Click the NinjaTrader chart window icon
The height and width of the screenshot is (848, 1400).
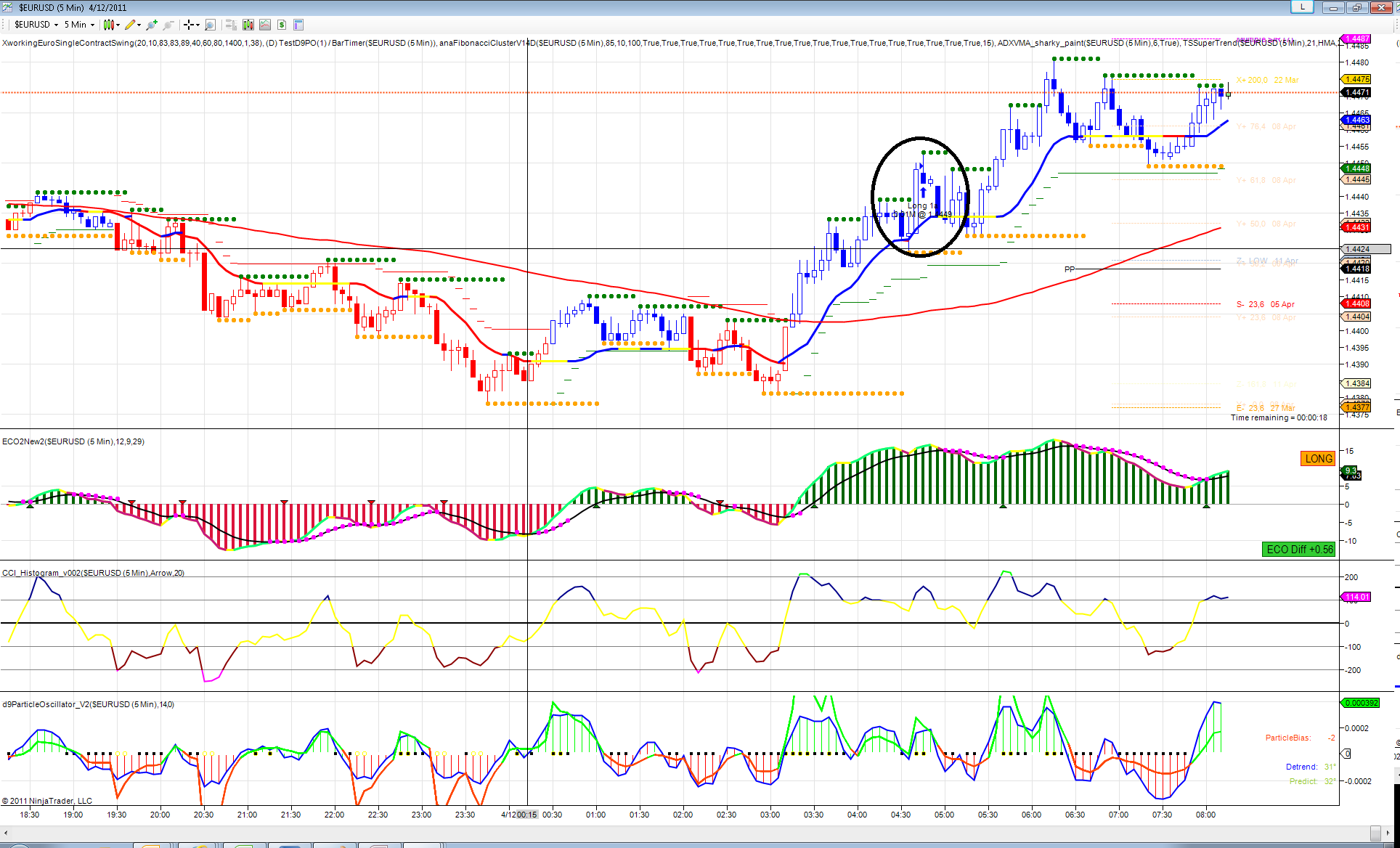tap(7, 7)
